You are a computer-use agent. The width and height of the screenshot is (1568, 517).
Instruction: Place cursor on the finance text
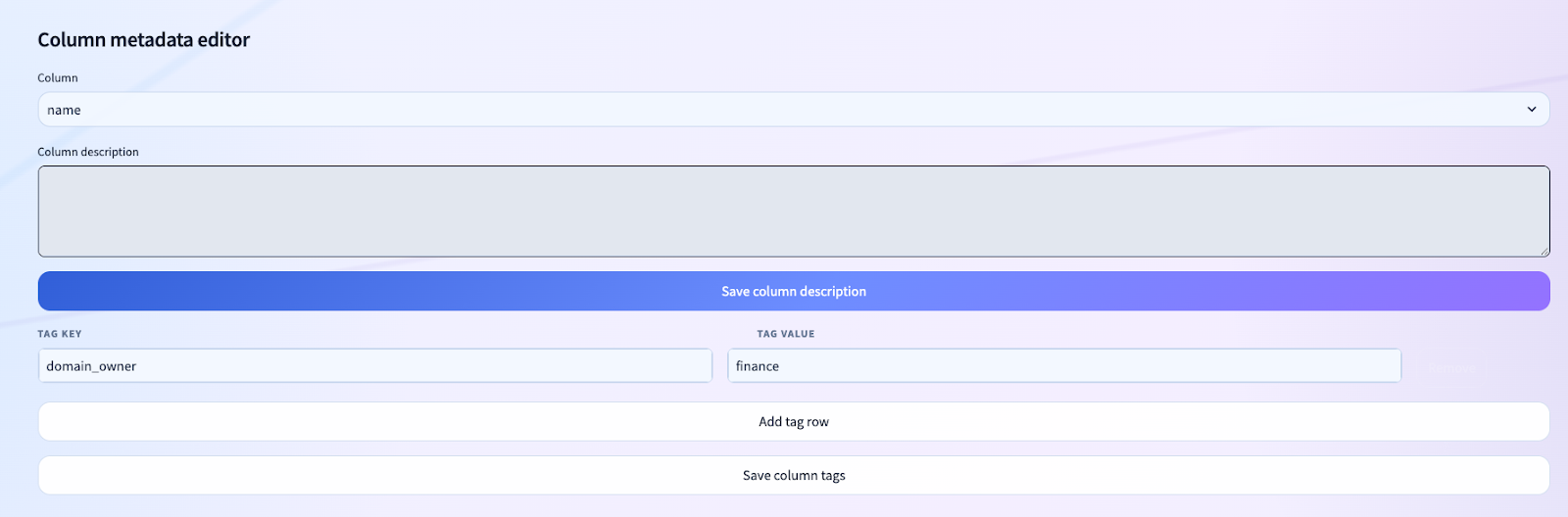coord(758,366)
